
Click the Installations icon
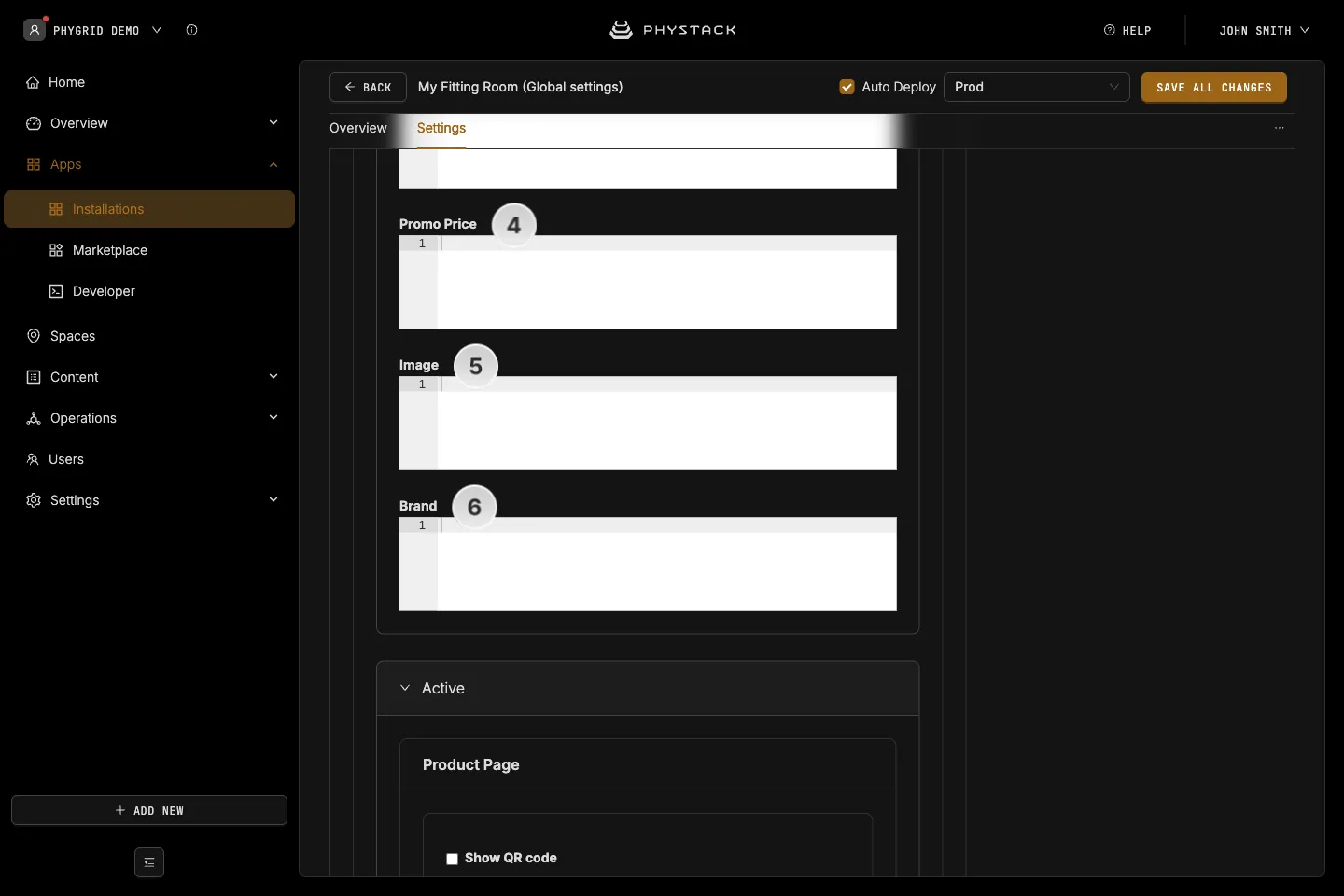click(56, 209)
